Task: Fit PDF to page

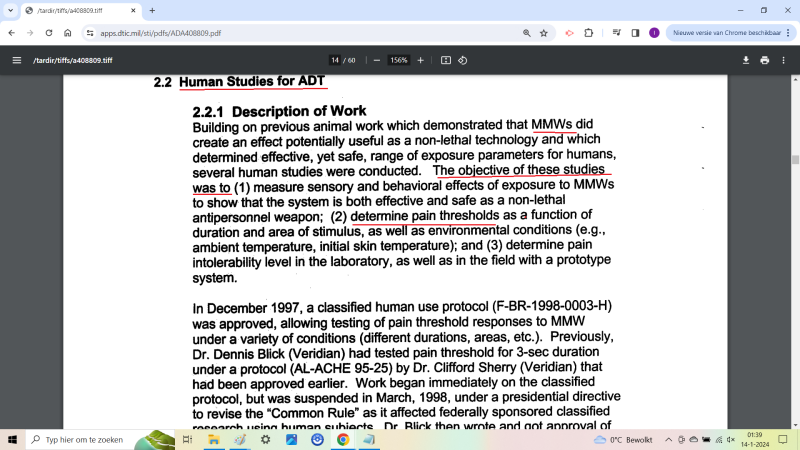Action: pyautogui.click(x=445, y=60)
